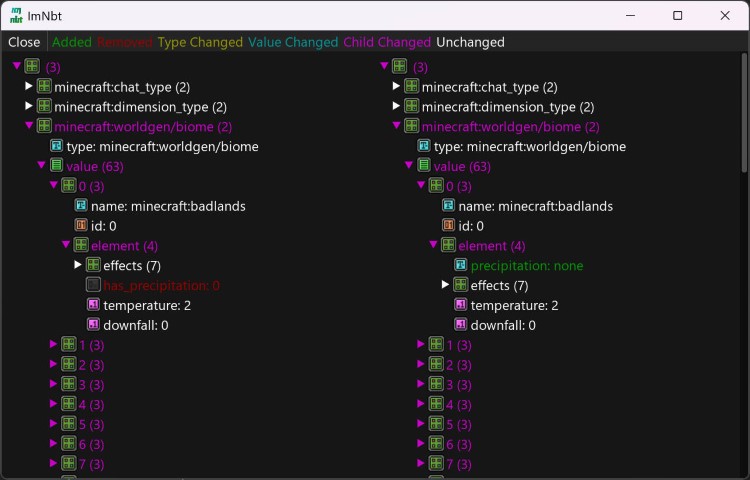The height and width of the screenshot is (480, 750).
Task: Expand minecraft:dimension_type in left pane
Action: tap(29, 106)
